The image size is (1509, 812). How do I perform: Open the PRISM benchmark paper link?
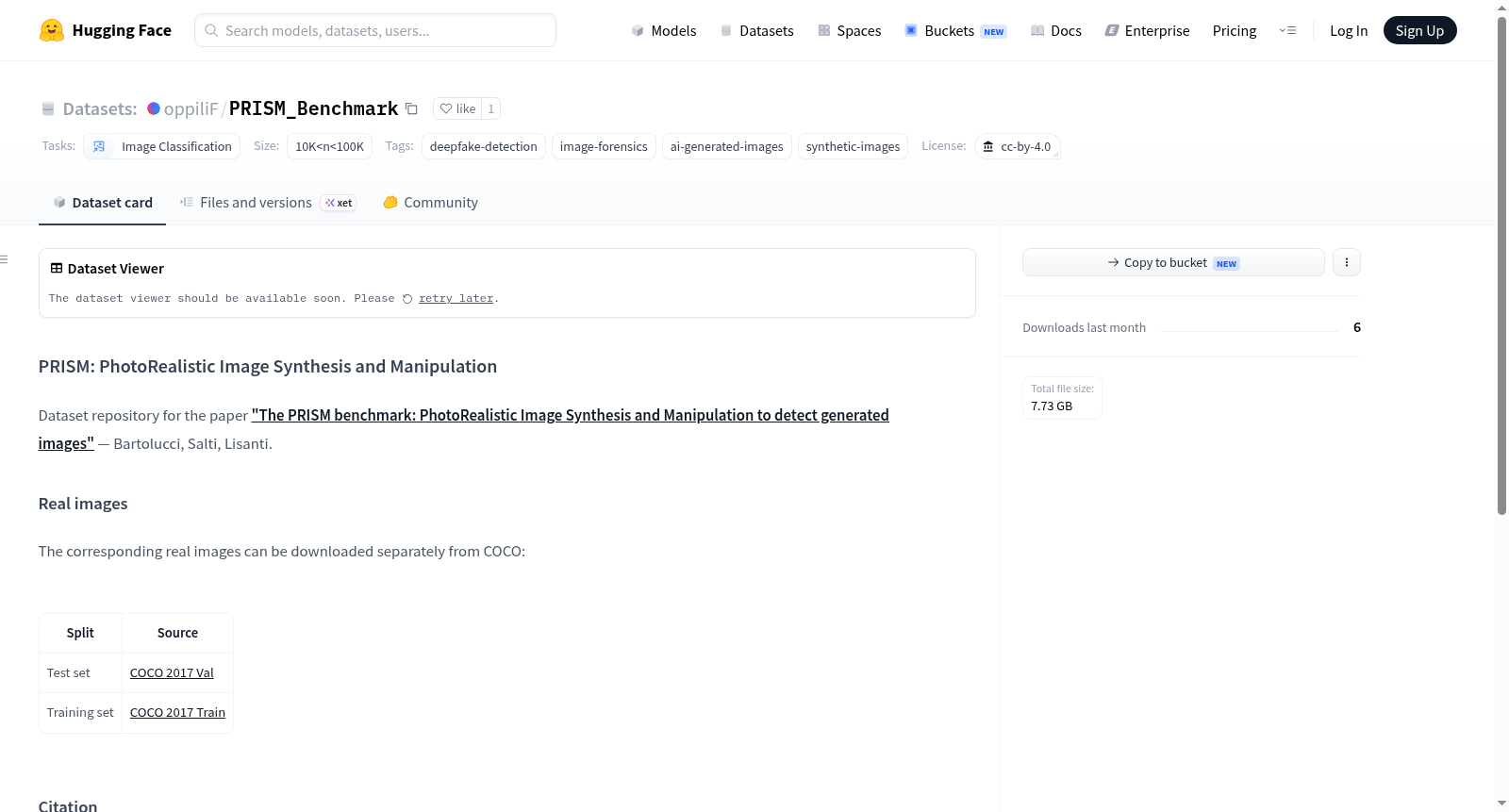tap(571, 415)
